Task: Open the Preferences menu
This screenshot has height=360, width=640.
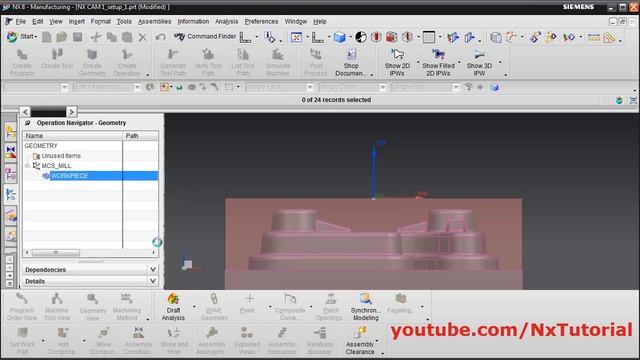Action: coord(261,22)
